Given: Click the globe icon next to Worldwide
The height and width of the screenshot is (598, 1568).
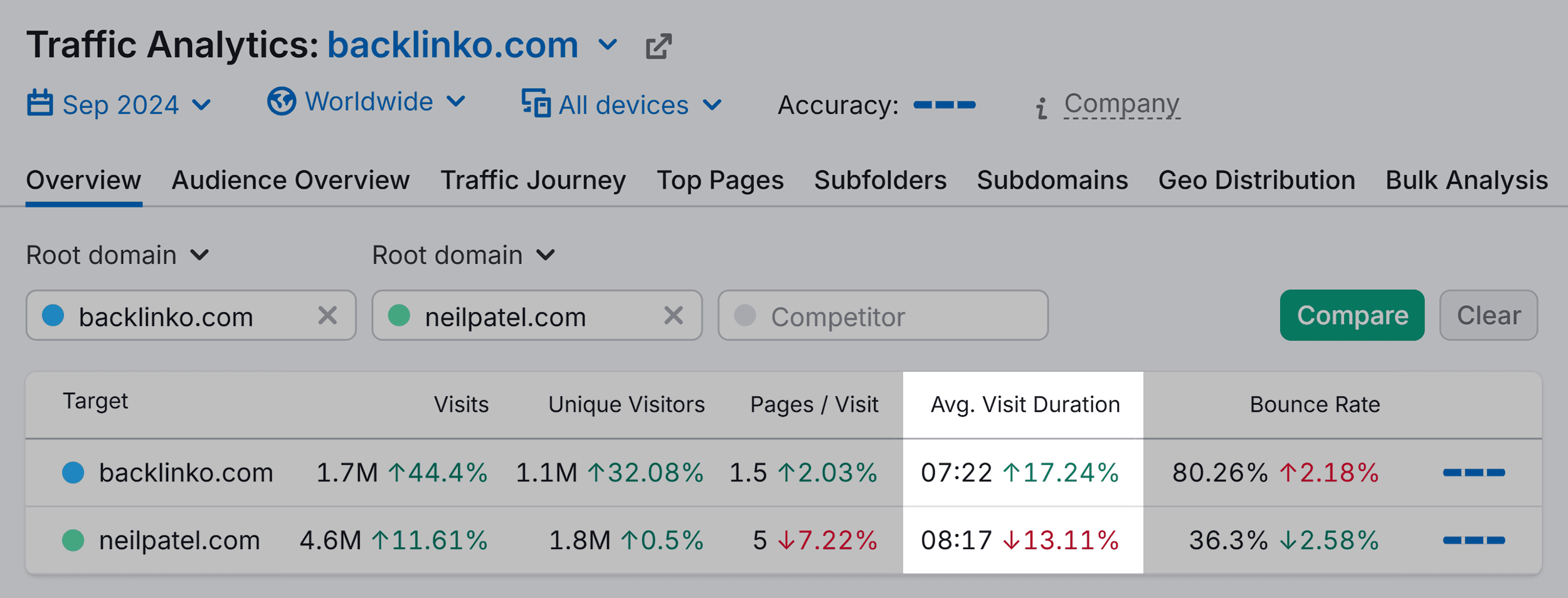Looking at the screenshot, I should [282, 101].
